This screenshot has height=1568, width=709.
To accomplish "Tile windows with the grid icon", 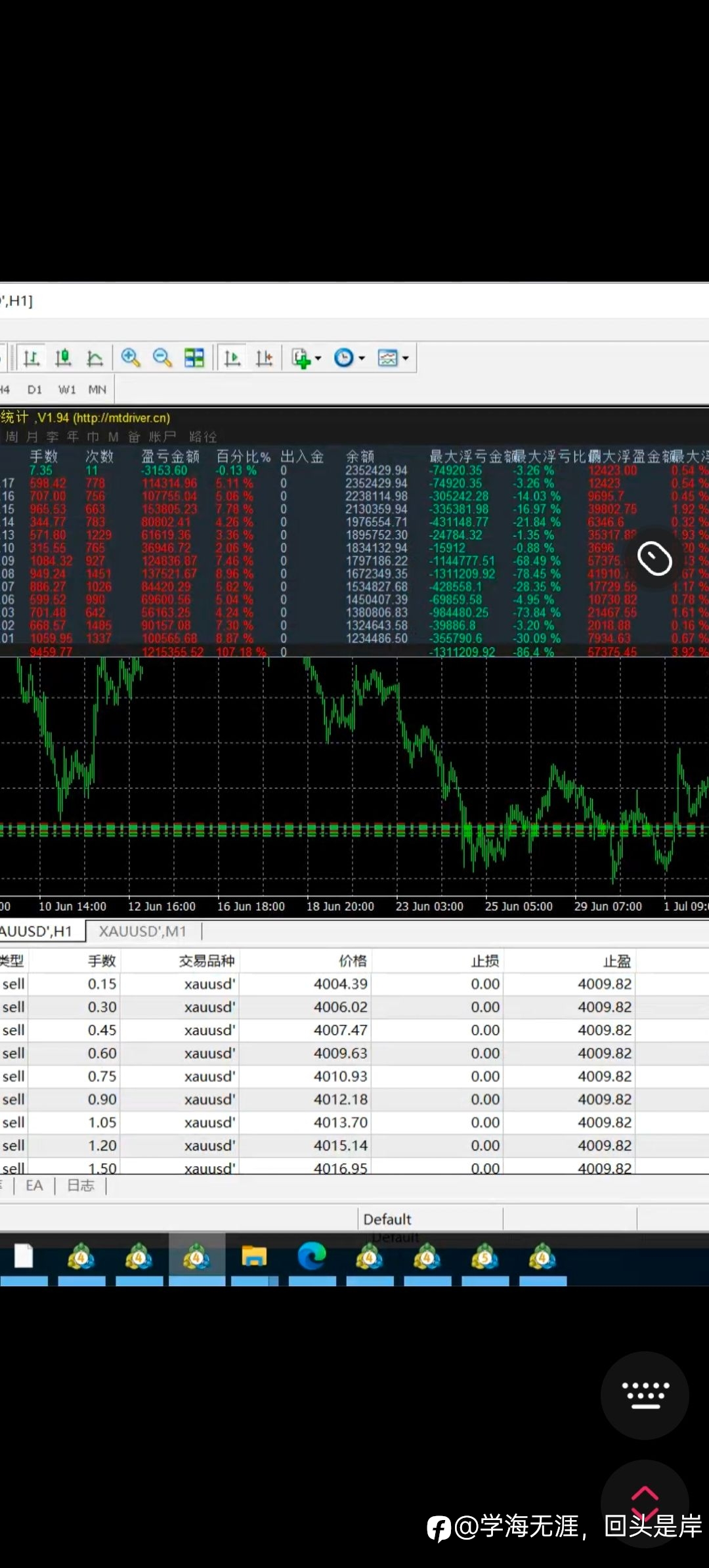I will (x=194, y=358).
